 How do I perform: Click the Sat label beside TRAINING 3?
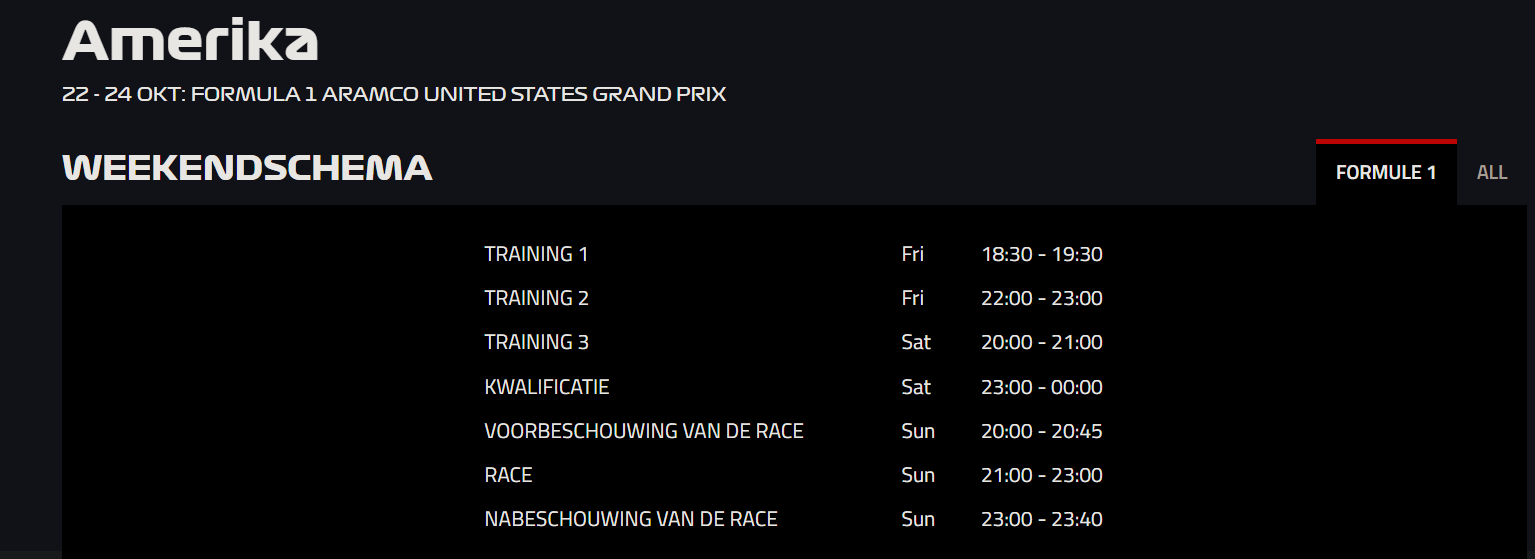pyautogui.click(x=916, y=342)
